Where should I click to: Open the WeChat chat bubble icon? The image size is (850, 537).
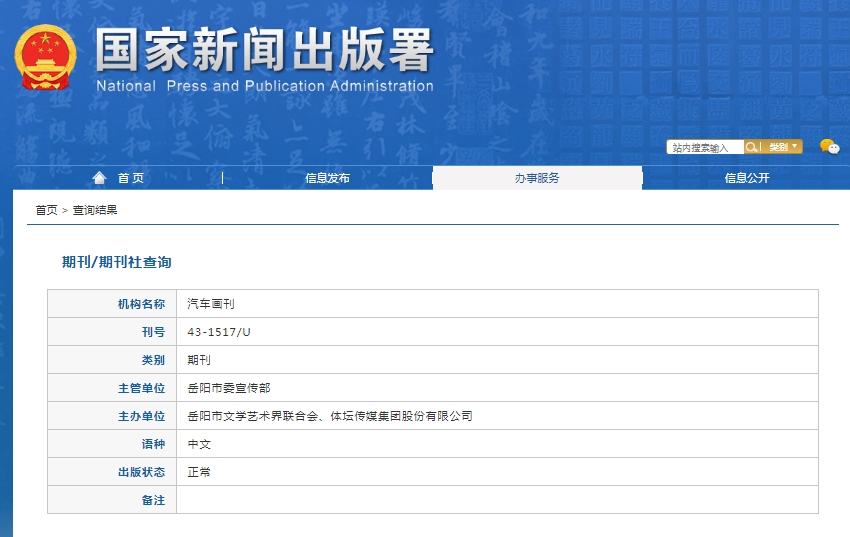[x=829, y=146]
